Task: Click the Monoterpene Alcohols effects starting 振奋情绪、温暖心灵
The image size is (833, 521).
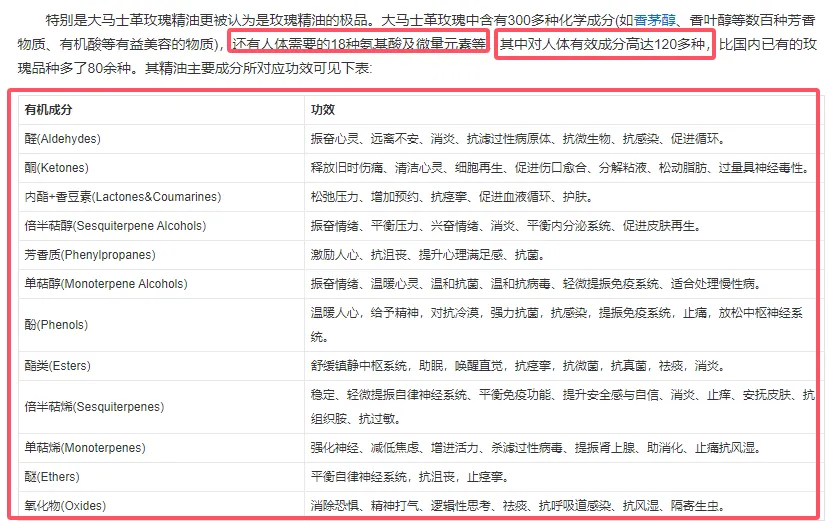Action: (536, 284)
